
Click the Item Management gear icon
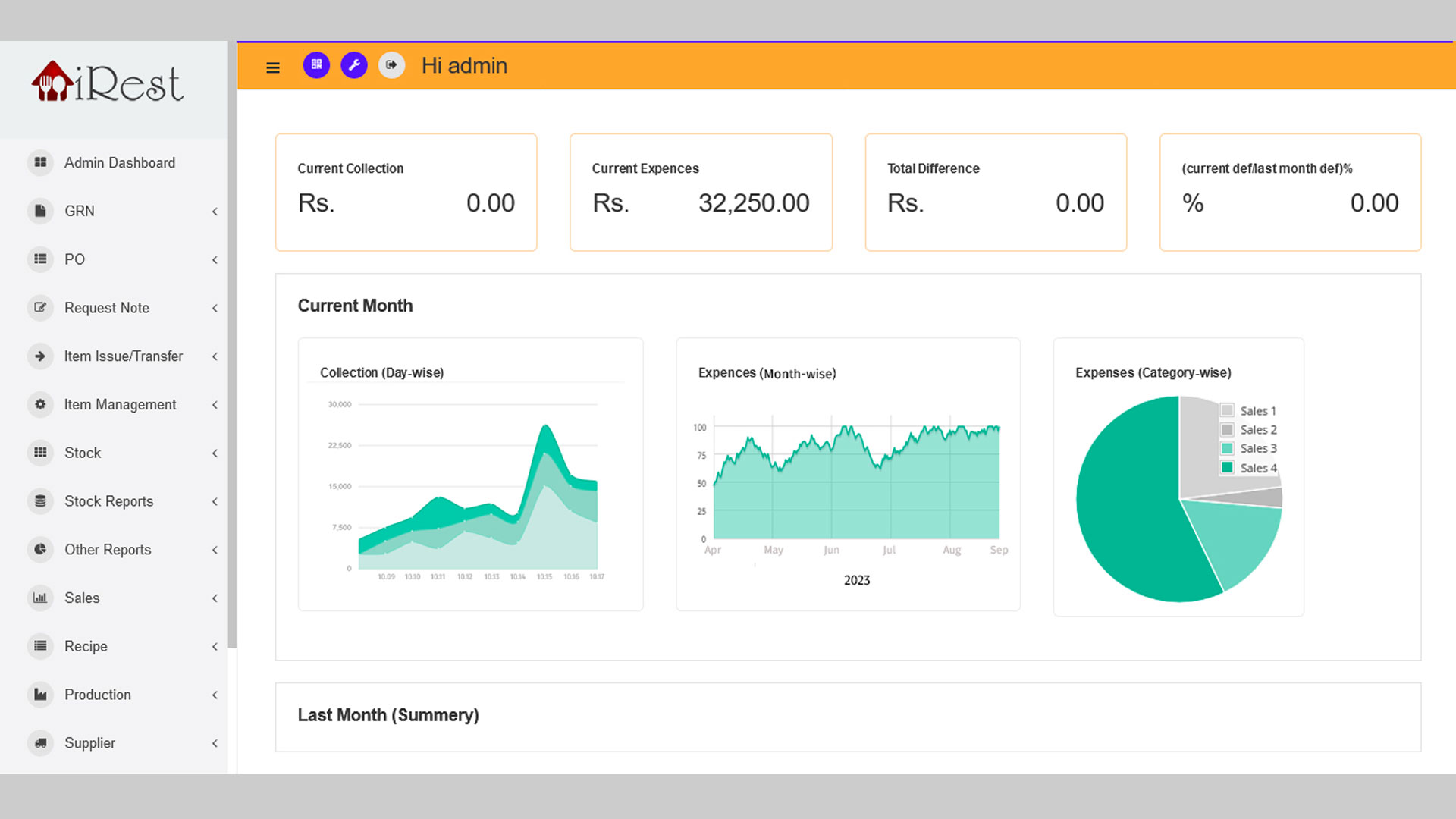40,404
